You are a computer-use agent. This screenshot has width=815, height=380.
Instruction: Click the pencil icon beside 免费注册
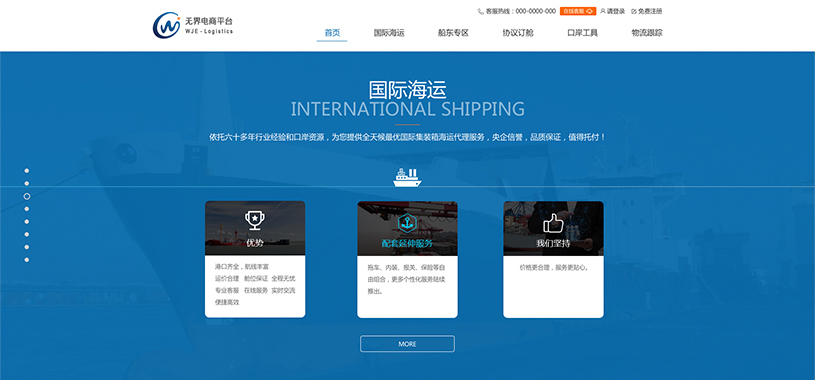634,11
